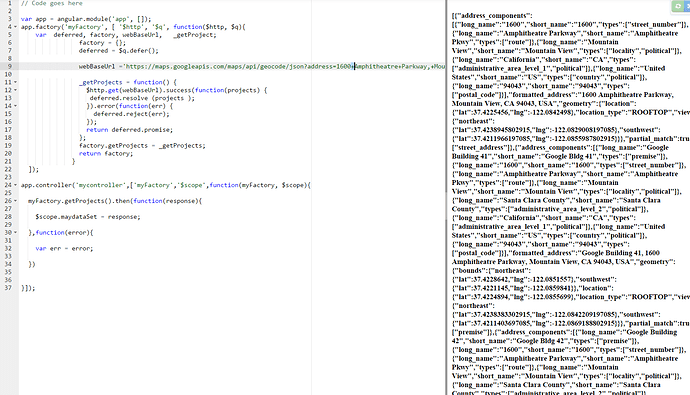
Task: Click line number 9 in the gutter
Action: (10, 66)
